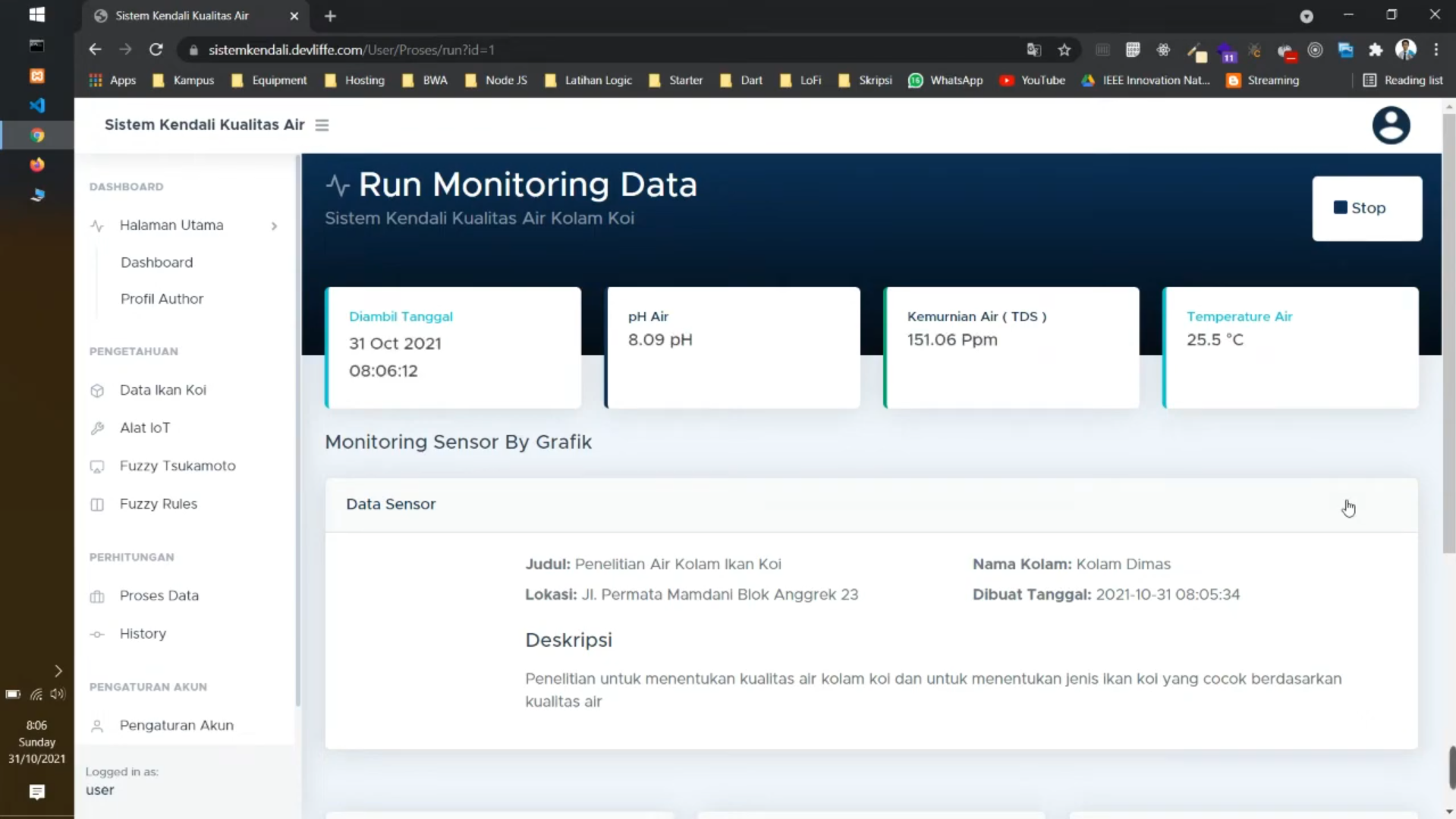
Task: Go to Dashboard submenu link
Action: [x=156, y=263]
